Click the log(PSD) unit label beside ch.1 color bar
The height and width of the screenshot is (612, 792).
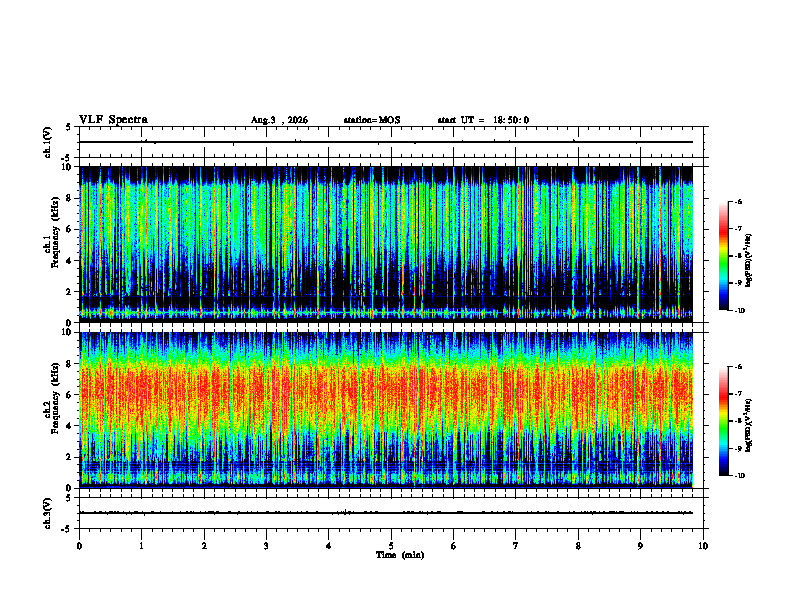(749, 260)
